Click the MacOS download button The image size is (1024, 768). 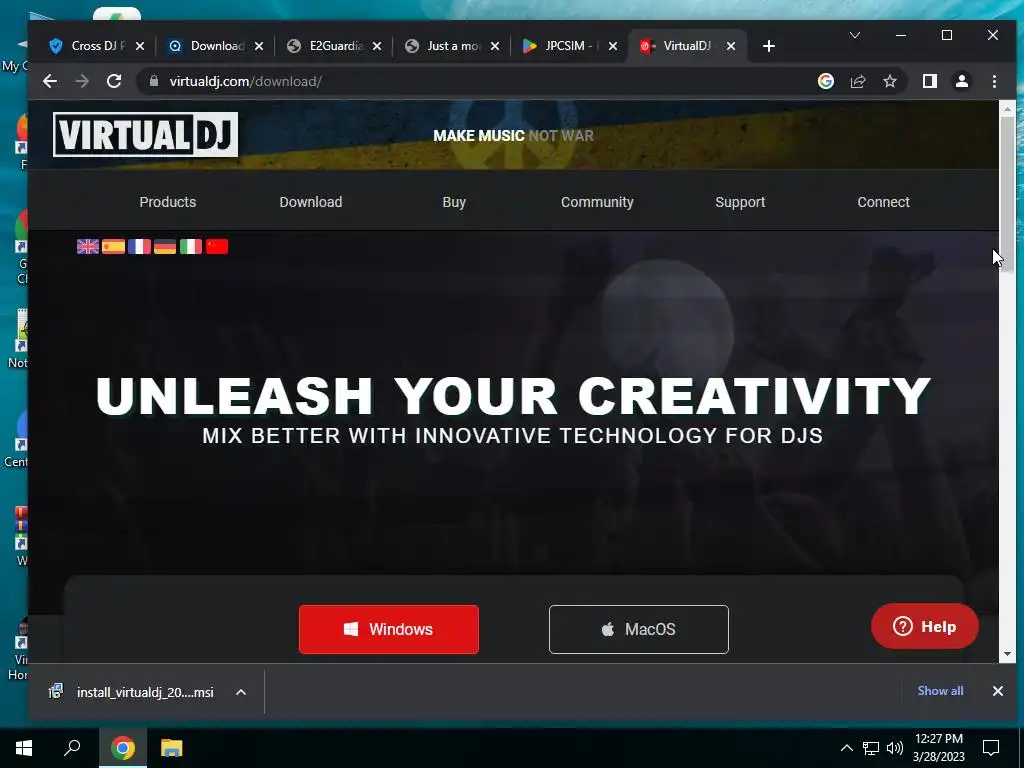[x=639, y=629]
